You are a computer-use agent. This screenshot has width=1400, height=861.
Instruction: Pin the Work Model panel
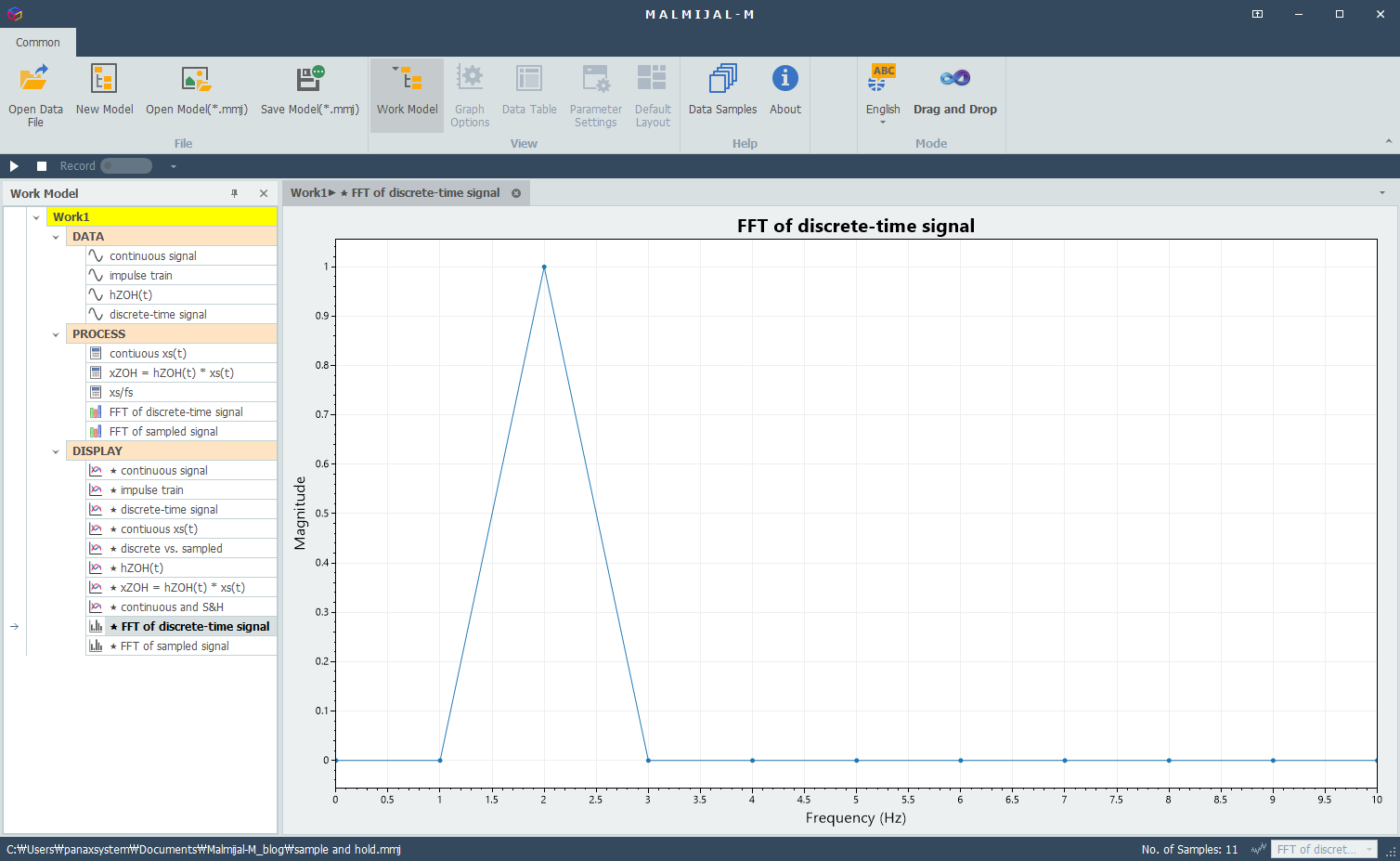coord(234,193)
